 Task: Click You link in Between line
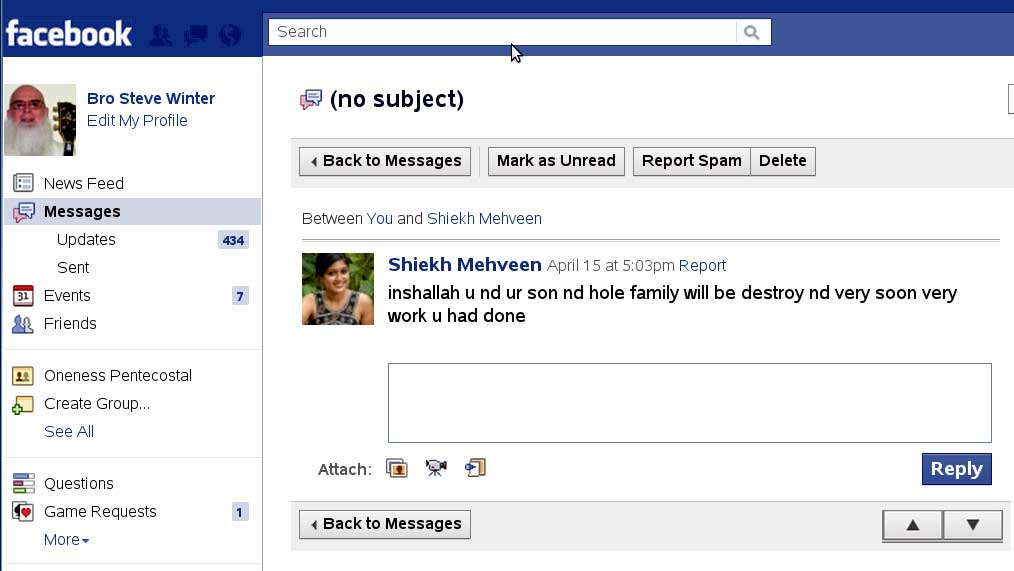(380, 219)
